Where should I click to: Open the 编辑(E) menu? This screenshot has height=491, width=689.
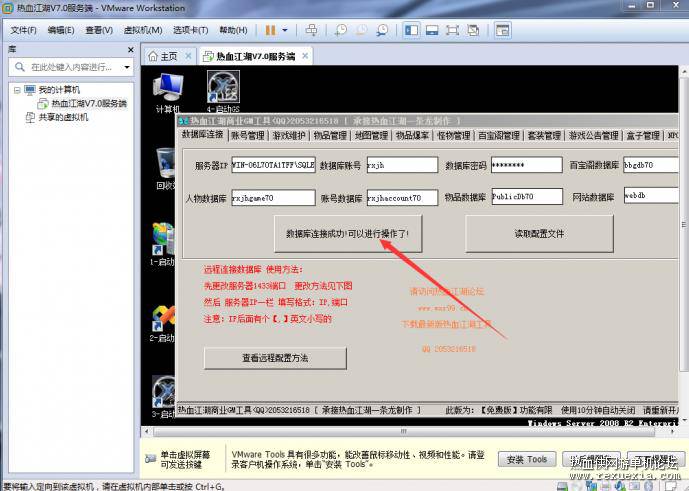[x=61, y=30]
